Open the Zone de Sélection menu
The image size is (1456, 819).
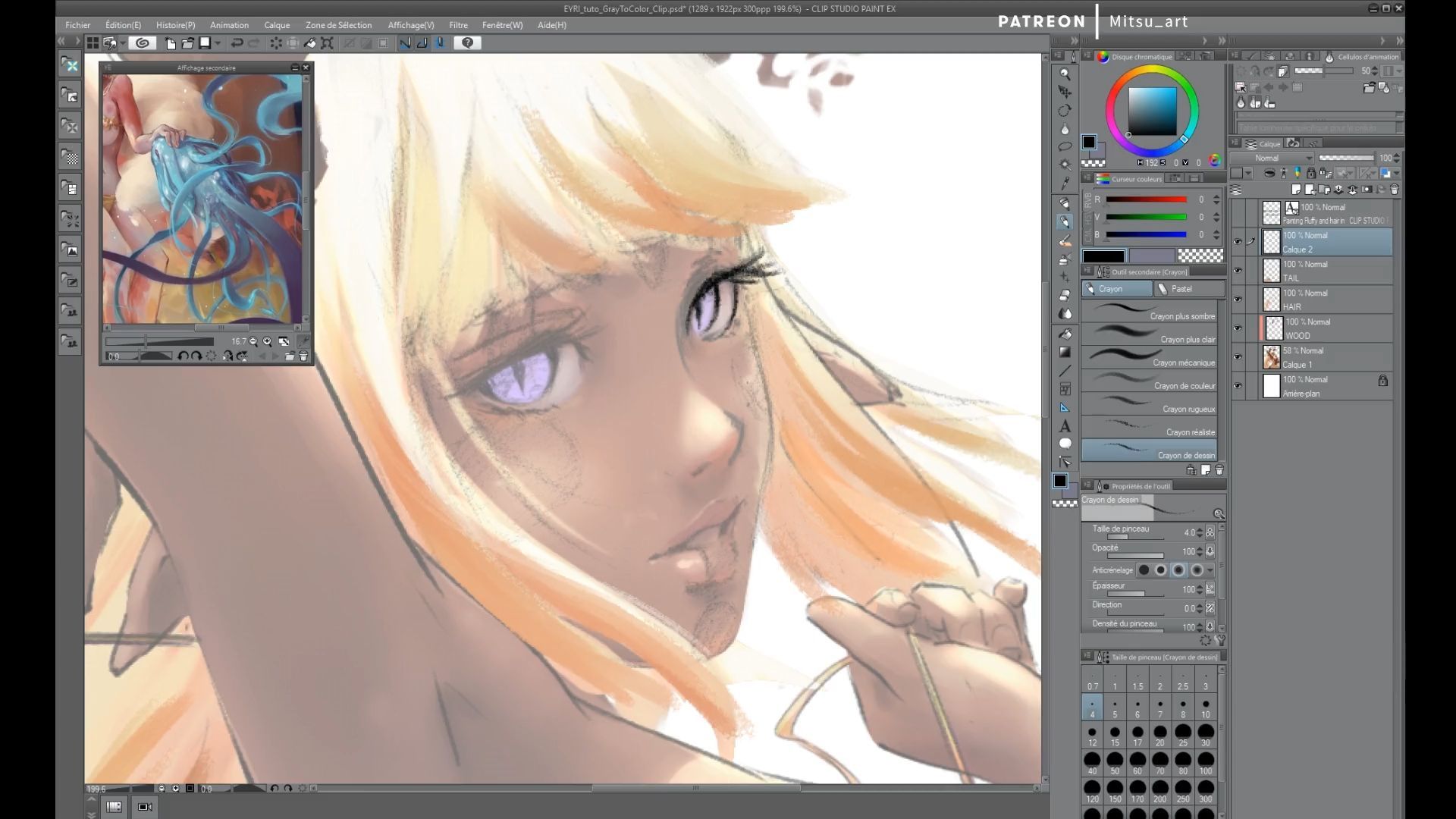pos(338,25)
